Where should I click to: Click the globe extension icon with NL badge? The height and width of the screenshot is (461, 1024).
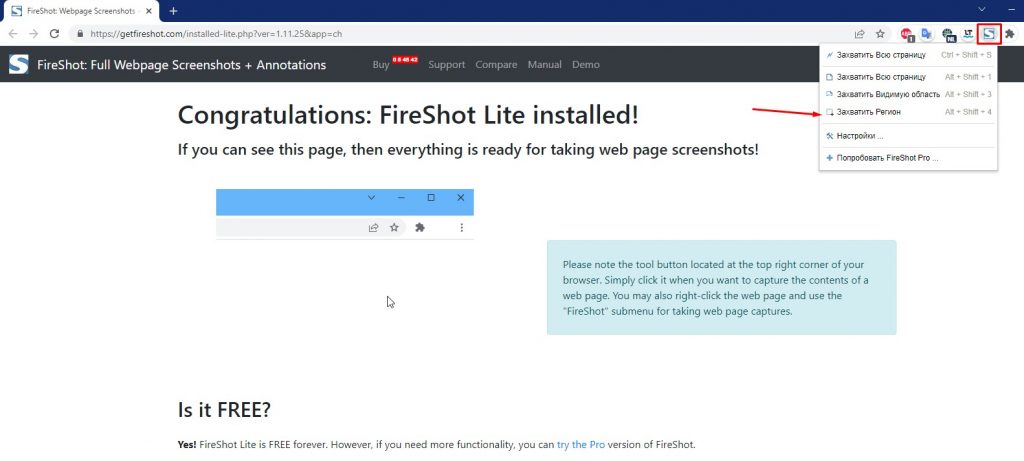tap(948, 34)
